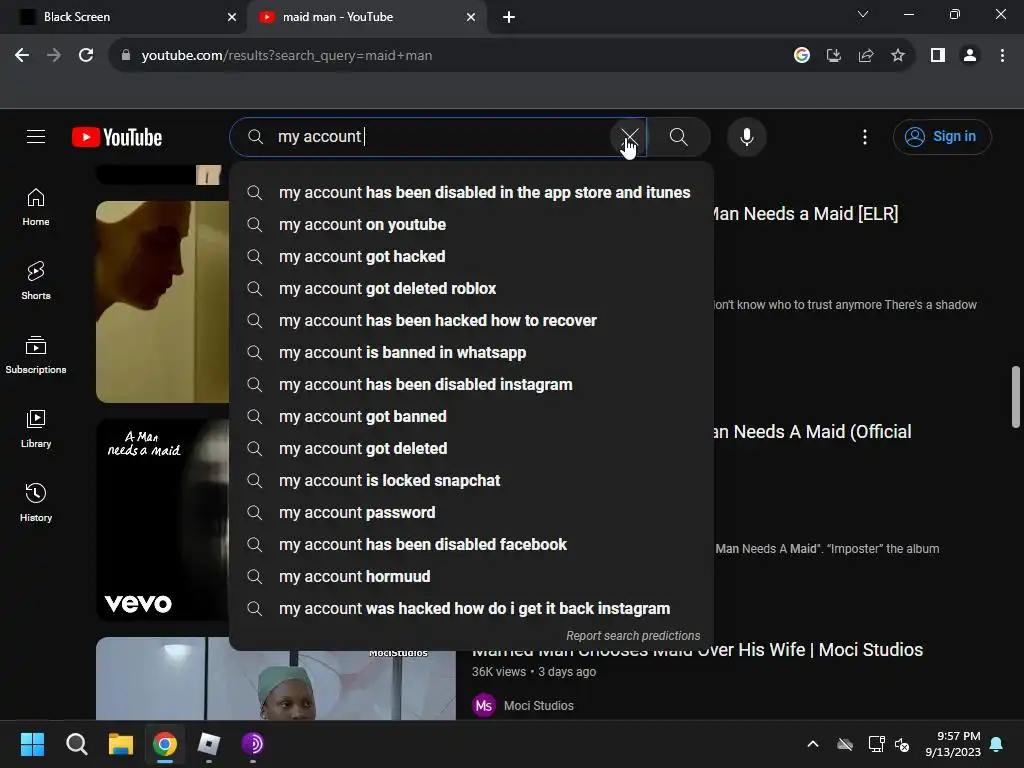Viewport: 1024px width, 768px height.
Task: Go back with browser back arrow
Action: [22, 56]
